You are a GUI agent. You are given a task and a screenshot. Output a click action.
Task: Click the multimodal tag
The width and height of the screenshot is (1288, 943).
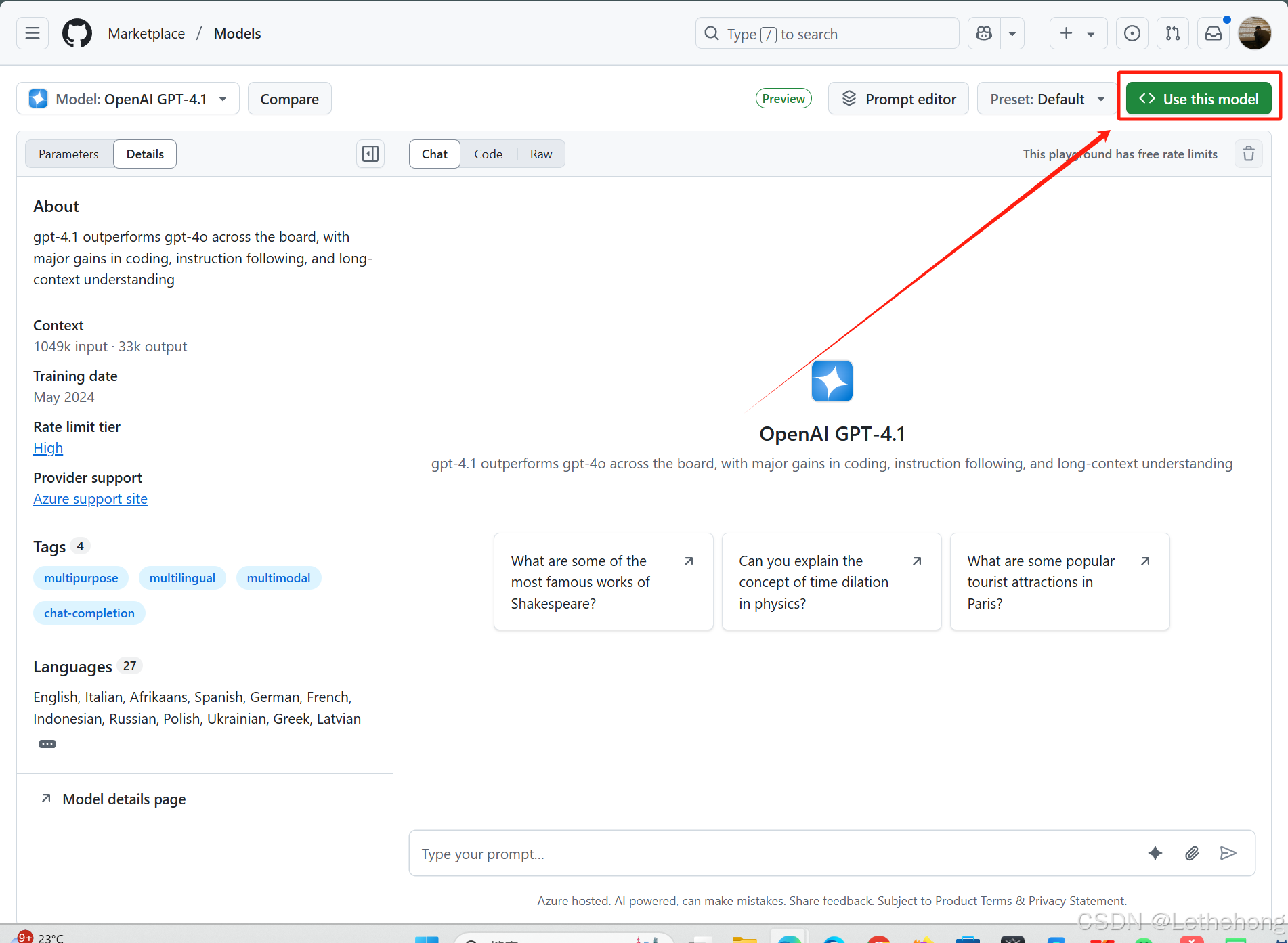[x=278, y=577]
